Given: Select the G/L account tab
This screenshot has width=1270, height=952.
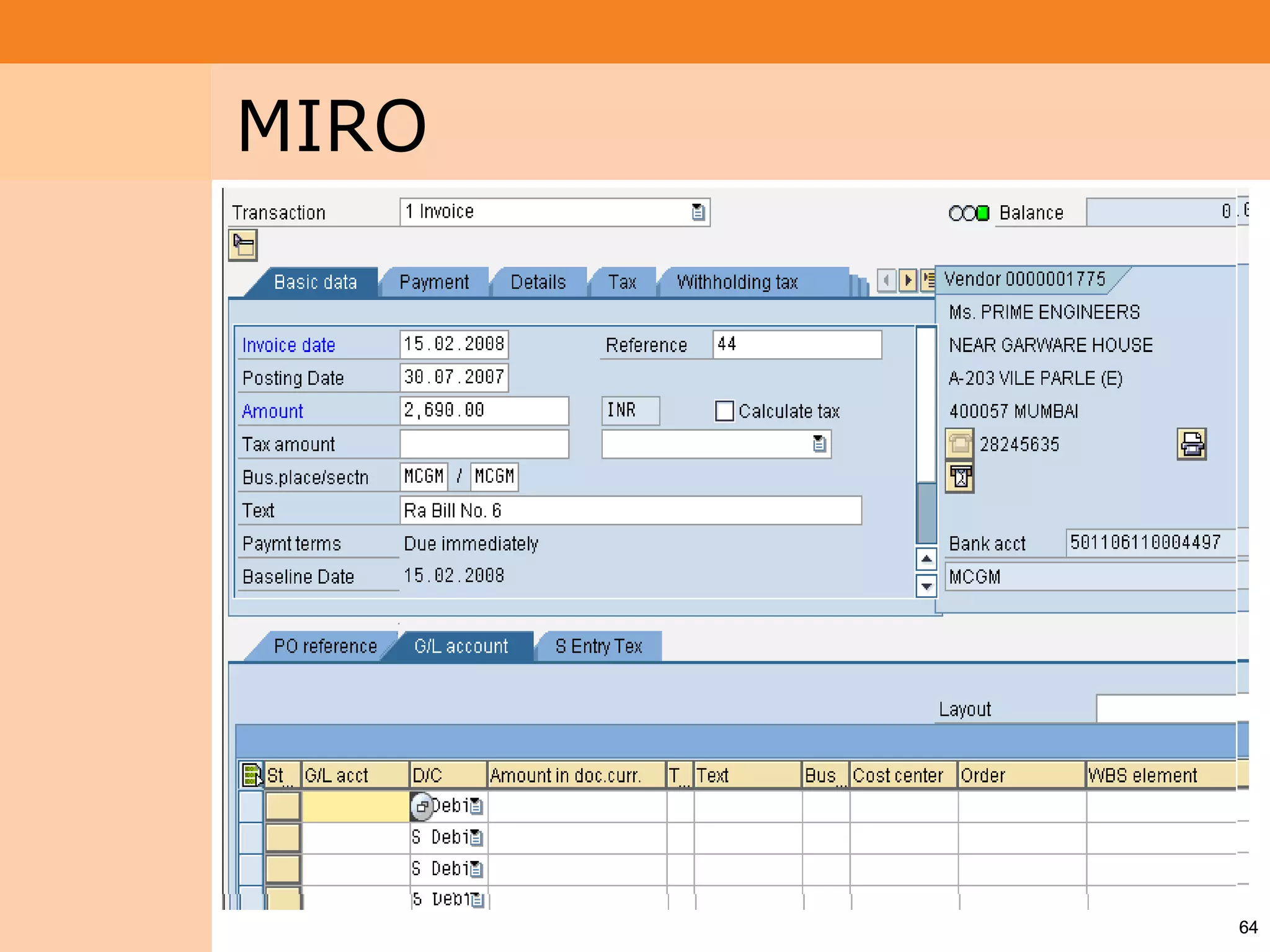Looking at the screenshot, I should tap(461, 646).
